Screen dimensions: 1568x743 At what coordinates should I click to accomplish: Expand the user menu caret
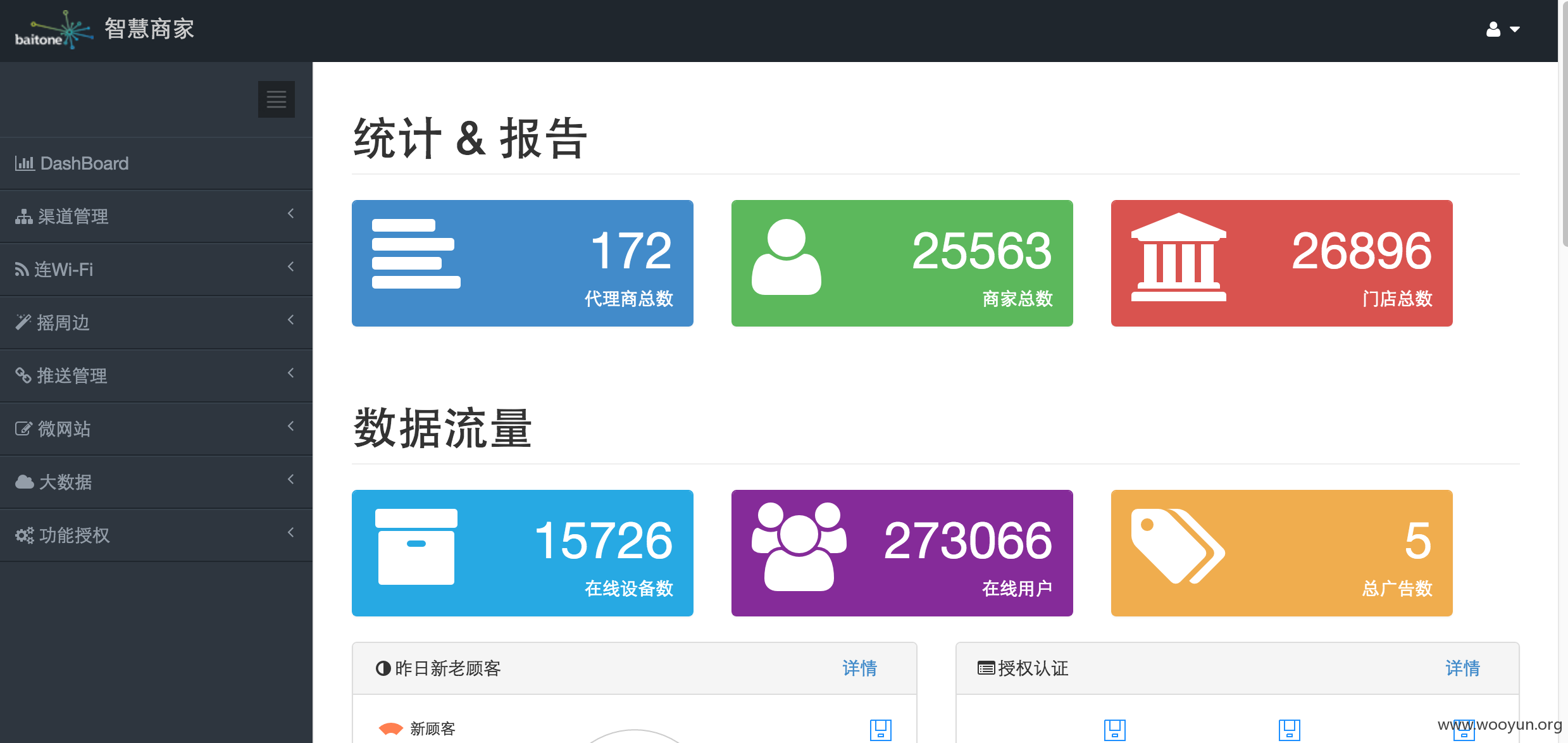pos(1515,30)
